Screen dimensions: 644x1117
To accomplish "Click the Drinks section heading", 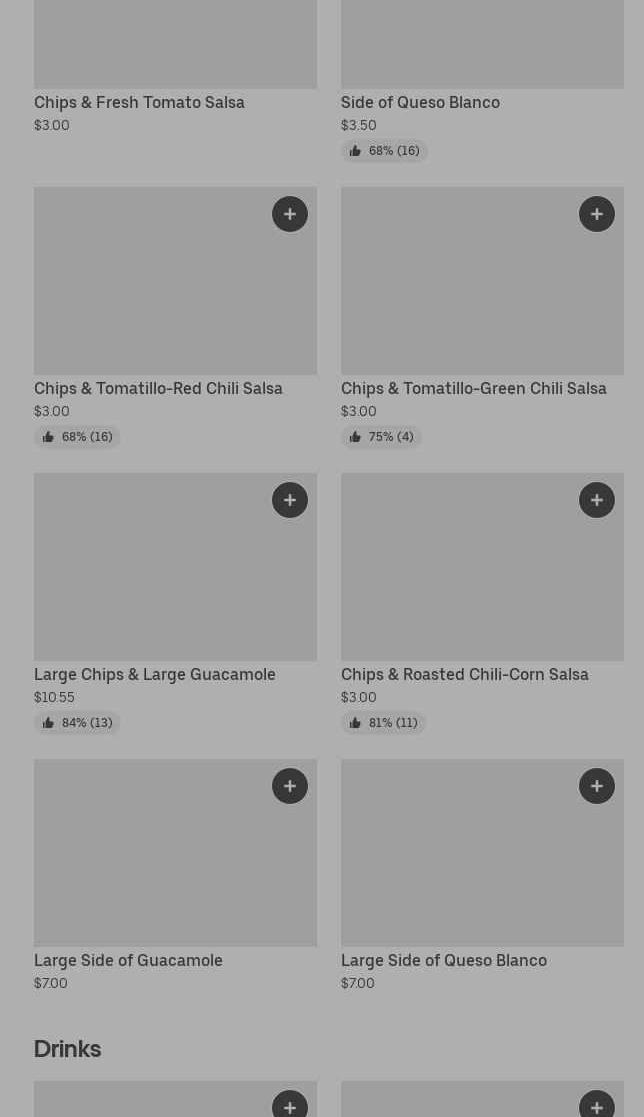I will [x=67, y=1048].
